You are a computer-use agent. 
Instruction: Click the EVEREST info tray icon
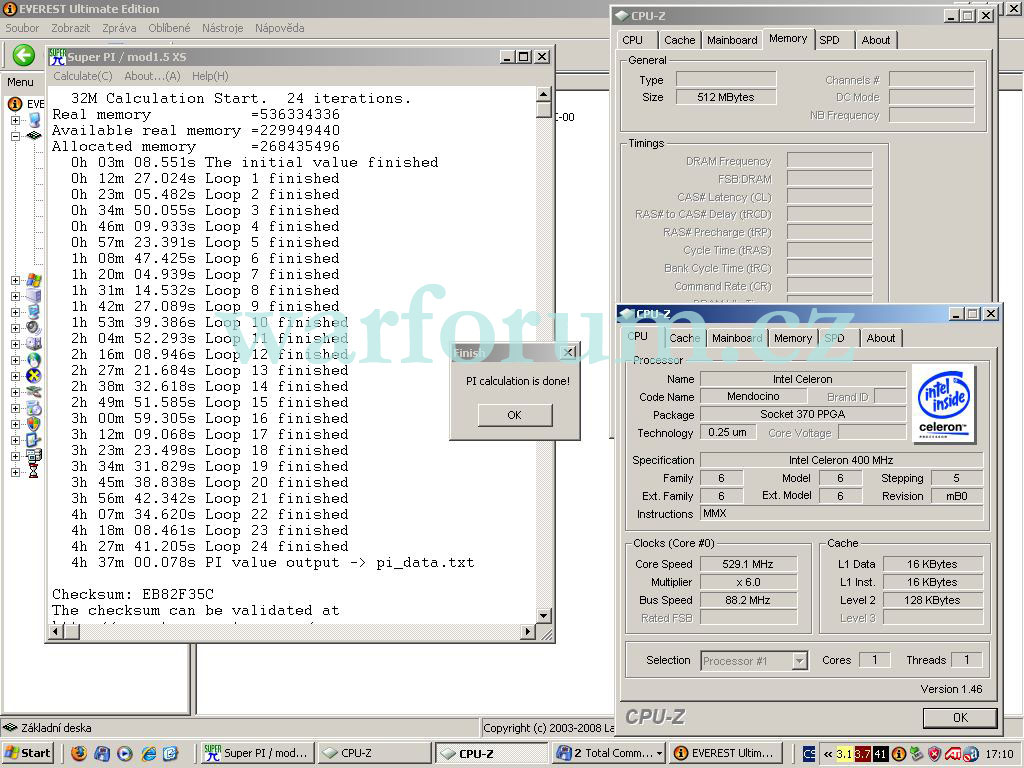coord(899,754)
